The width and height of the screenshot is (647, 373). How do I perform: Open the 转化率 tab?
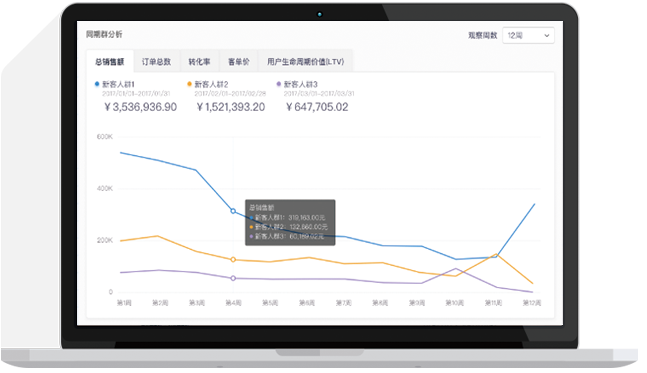pyautogui.click(x=200, y=62)
